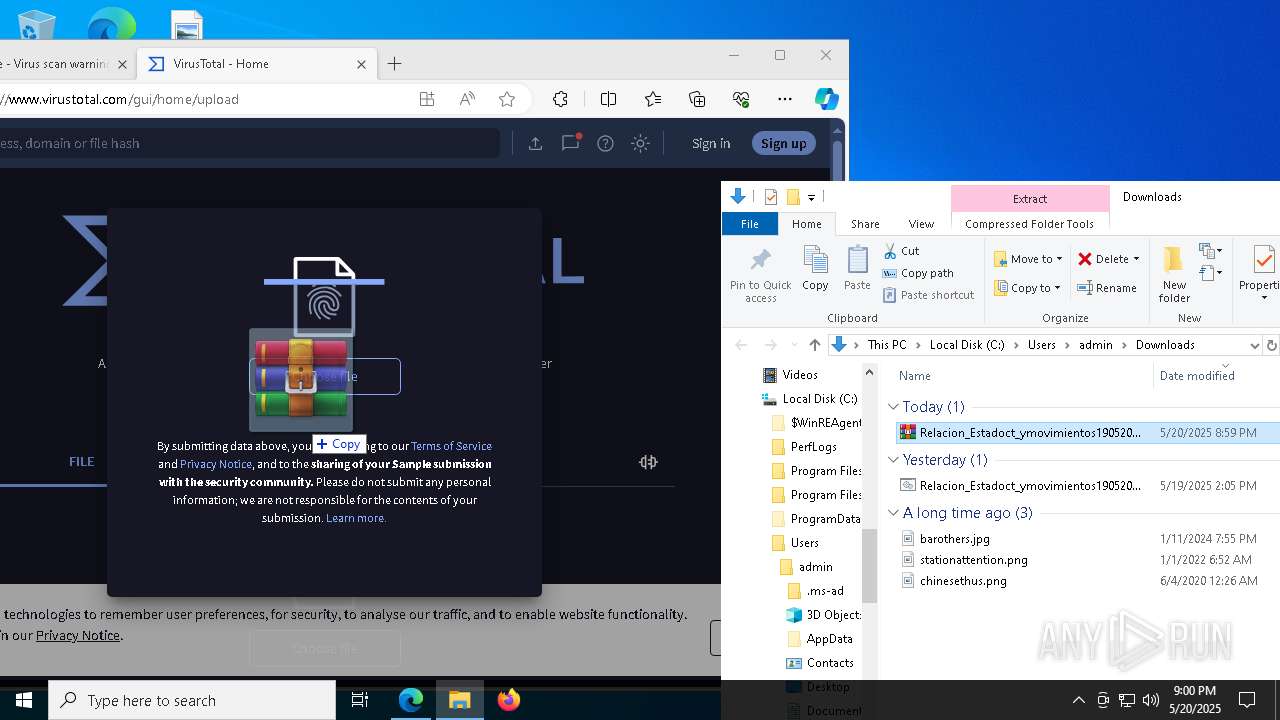Open the Move to dropdown
The width and height of the screenshot is (1280, 720).
(x=1028, y=259)
